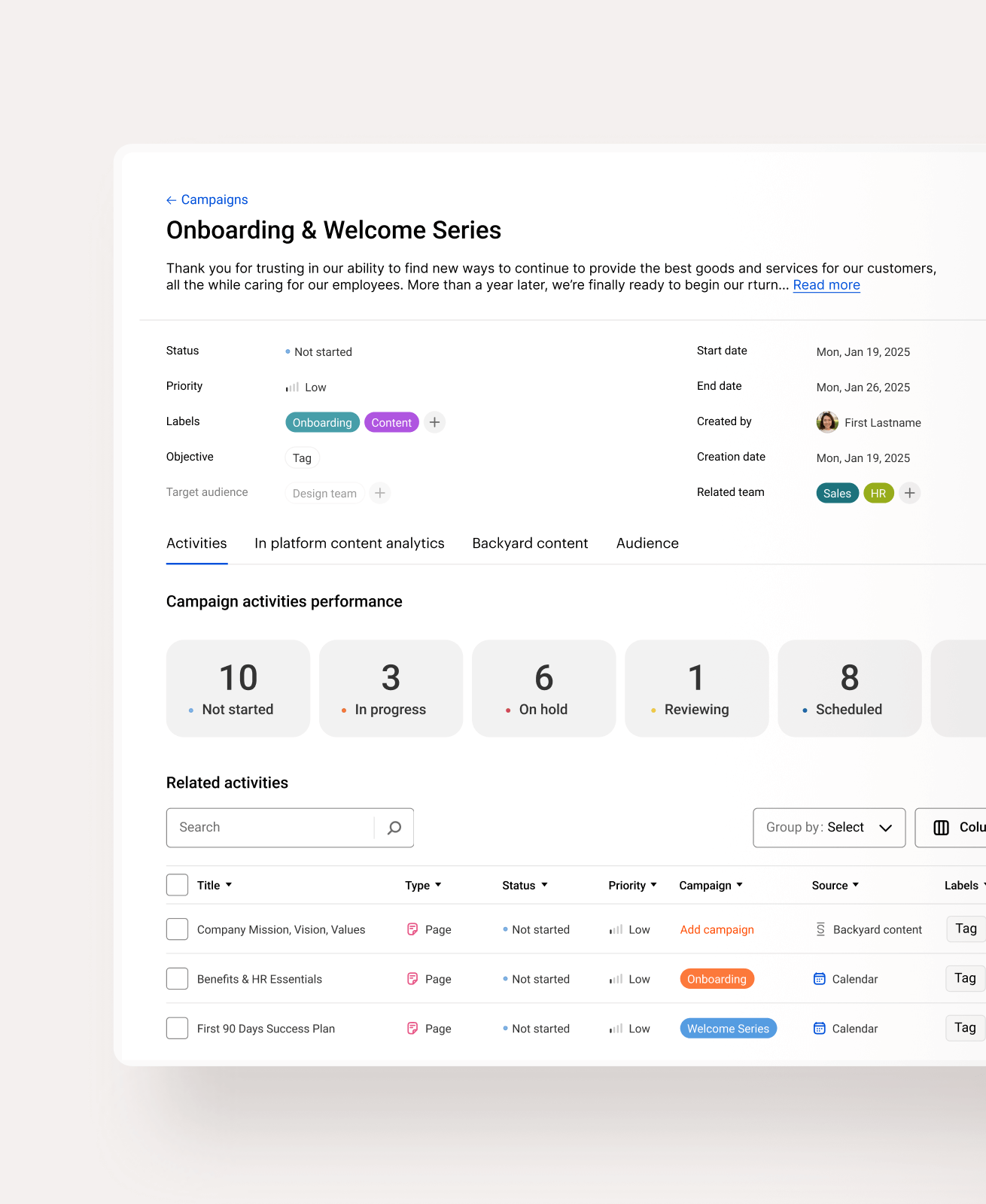This screenshot has width=986, height=1204.
Task: Click the Add campaign link
Action: point(717,929)
